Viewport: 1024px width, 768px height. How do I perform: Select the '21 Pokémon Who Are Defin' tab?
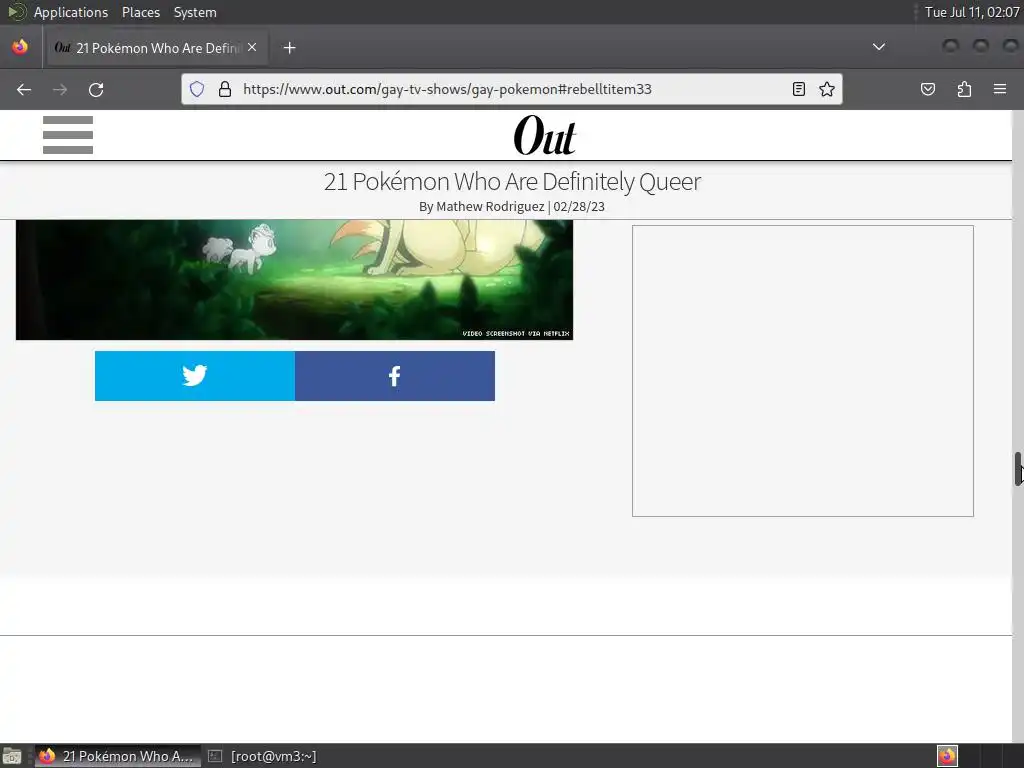coord(156,48)
